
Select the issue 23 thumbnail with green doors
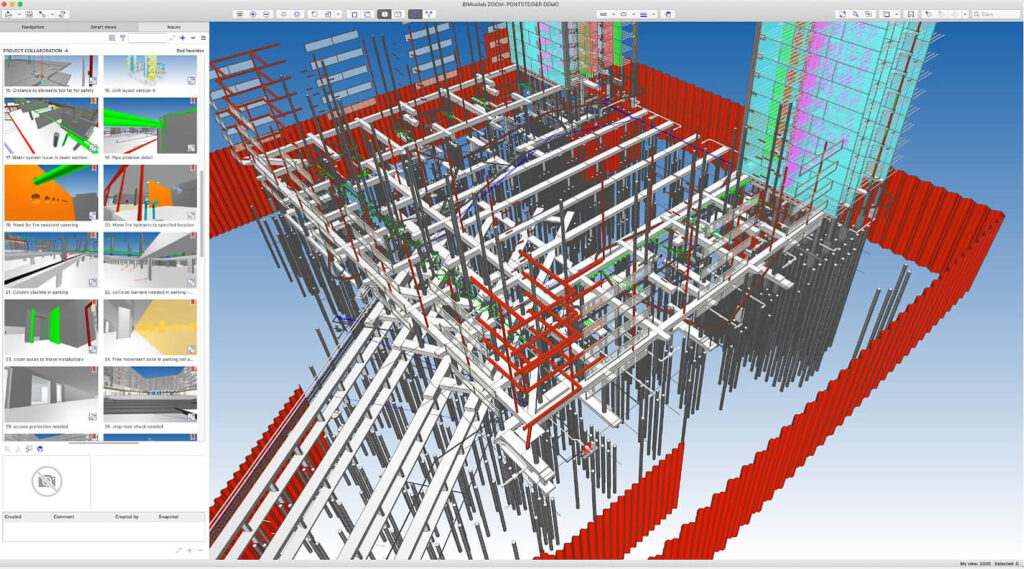[51, 327]
